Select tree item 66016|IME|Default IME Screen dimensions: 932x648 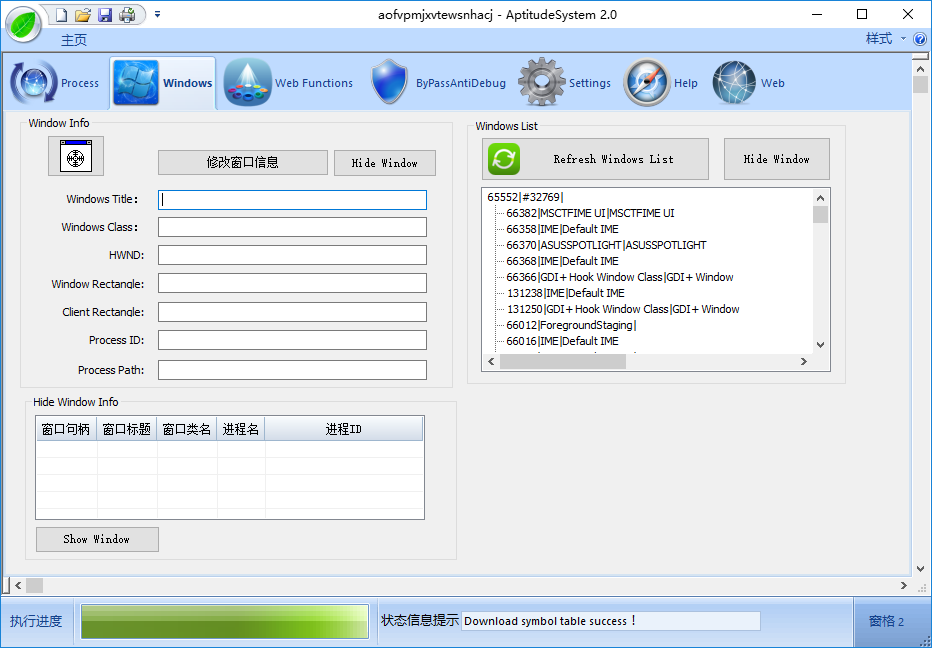click(562, 342)
